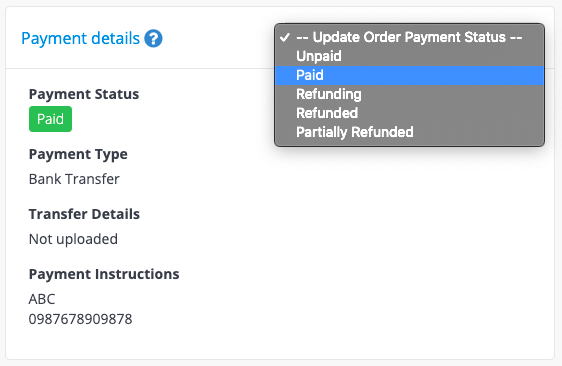Click the Payment Type label

(78, 155)
